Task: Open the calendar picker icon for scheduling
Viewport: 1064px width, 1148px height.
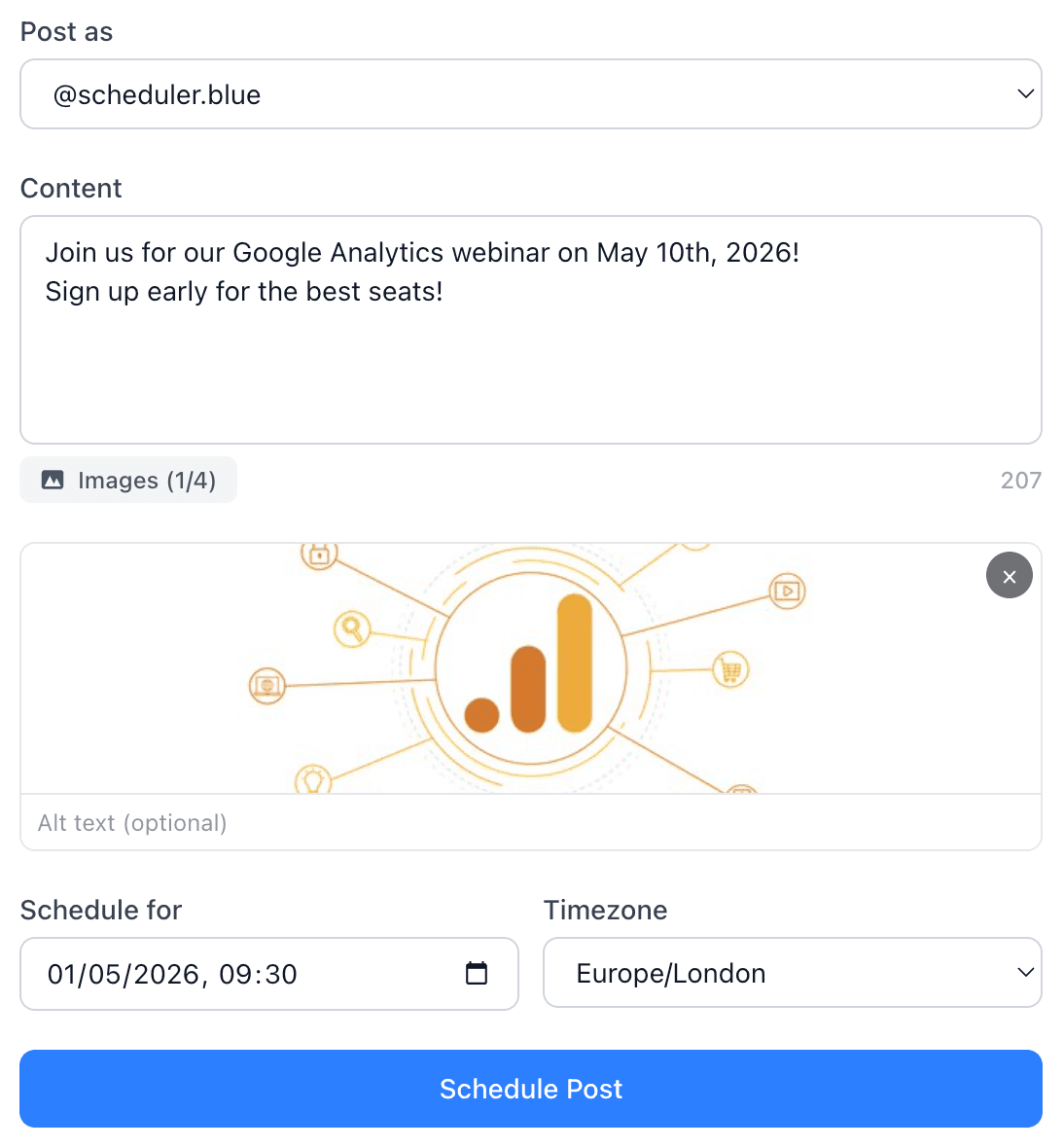Action: click(476, 973)
